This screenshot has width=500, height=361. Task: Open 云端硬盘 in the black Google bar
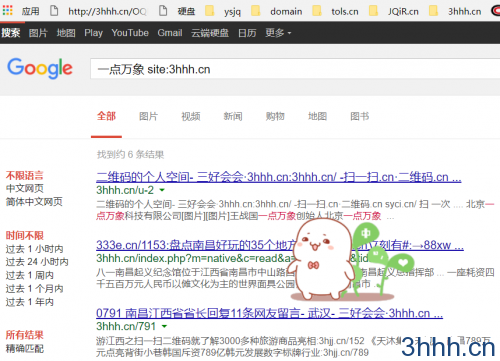tap(210, 33)
